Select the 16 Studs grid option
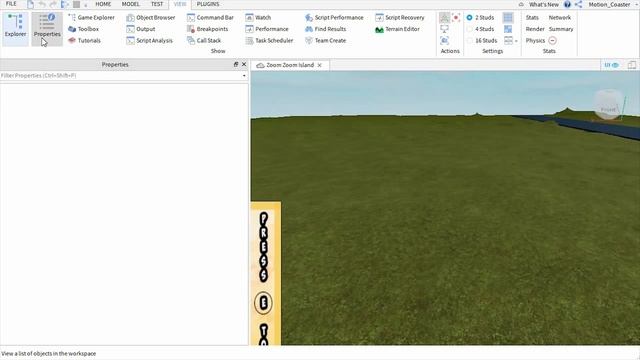640x360 pixels. [482, 40]
